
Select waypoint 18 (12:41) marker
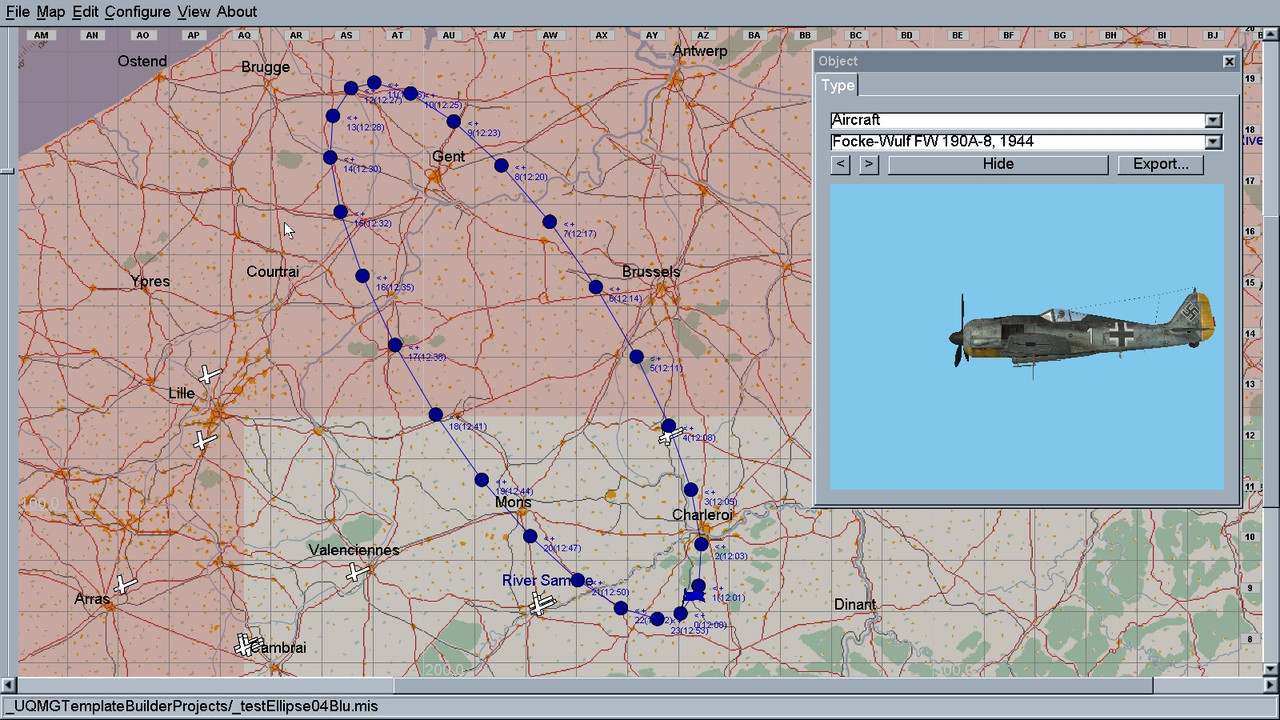pyautogui.click(x=435, y=414)
